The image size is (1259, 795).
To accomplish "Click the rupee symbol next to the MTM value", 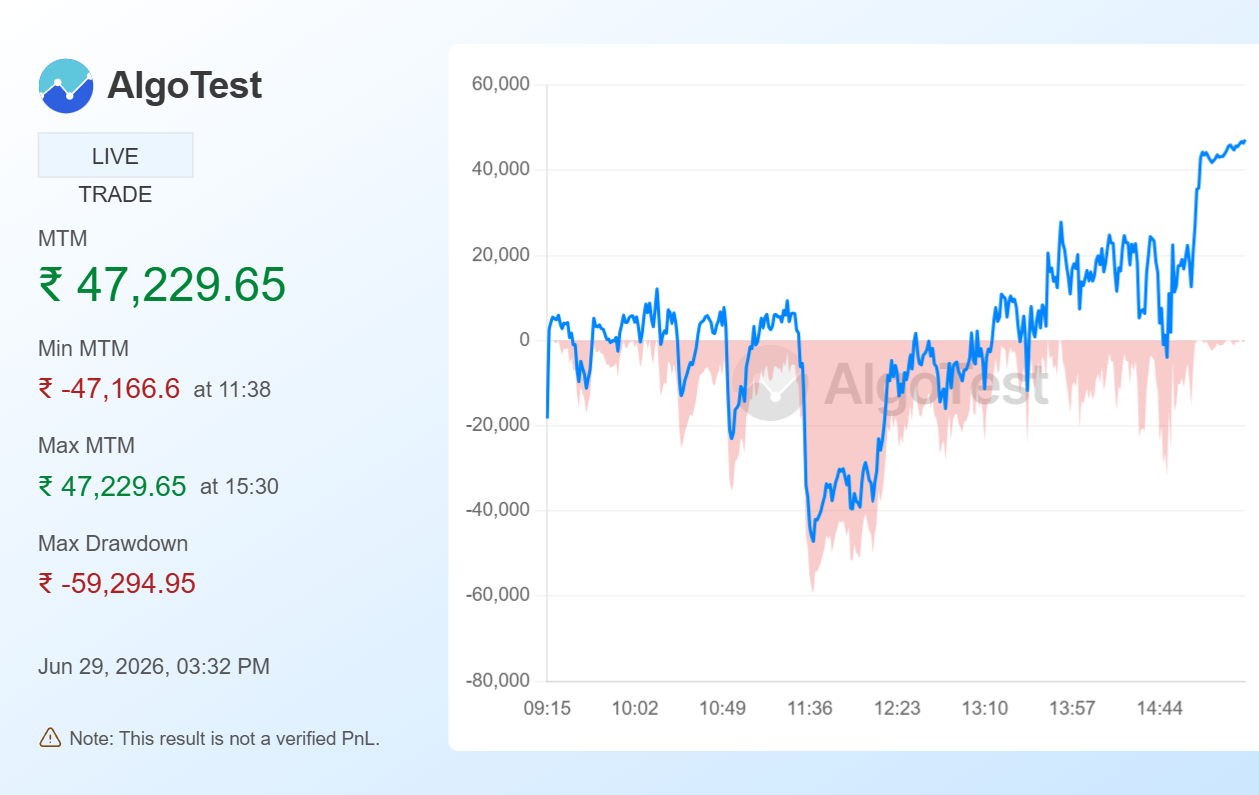I will coord(50,285).
